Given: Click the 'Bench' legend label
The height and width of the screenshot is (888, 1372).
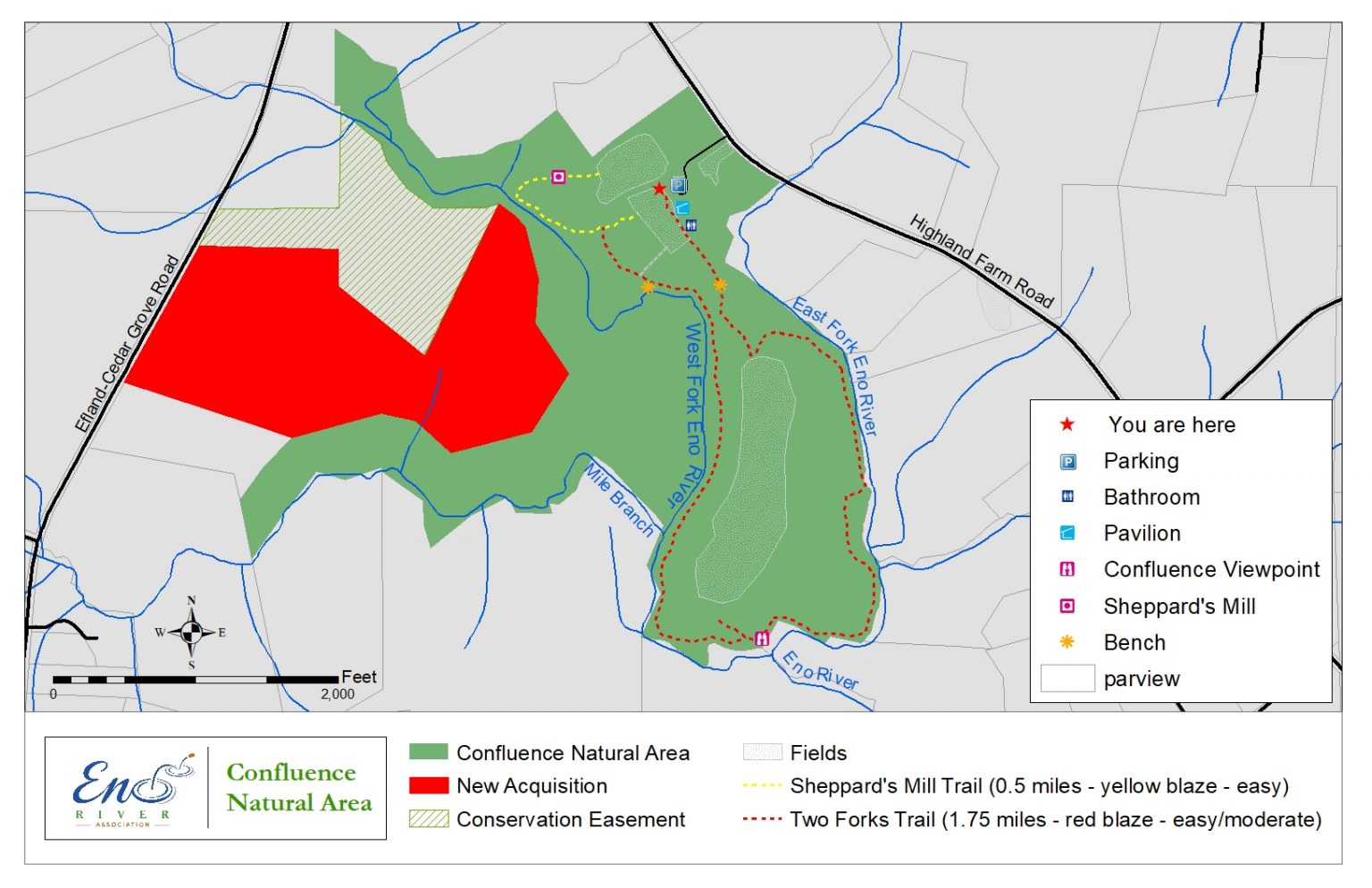Looking at the screenshot, I should click(1134, 642).
